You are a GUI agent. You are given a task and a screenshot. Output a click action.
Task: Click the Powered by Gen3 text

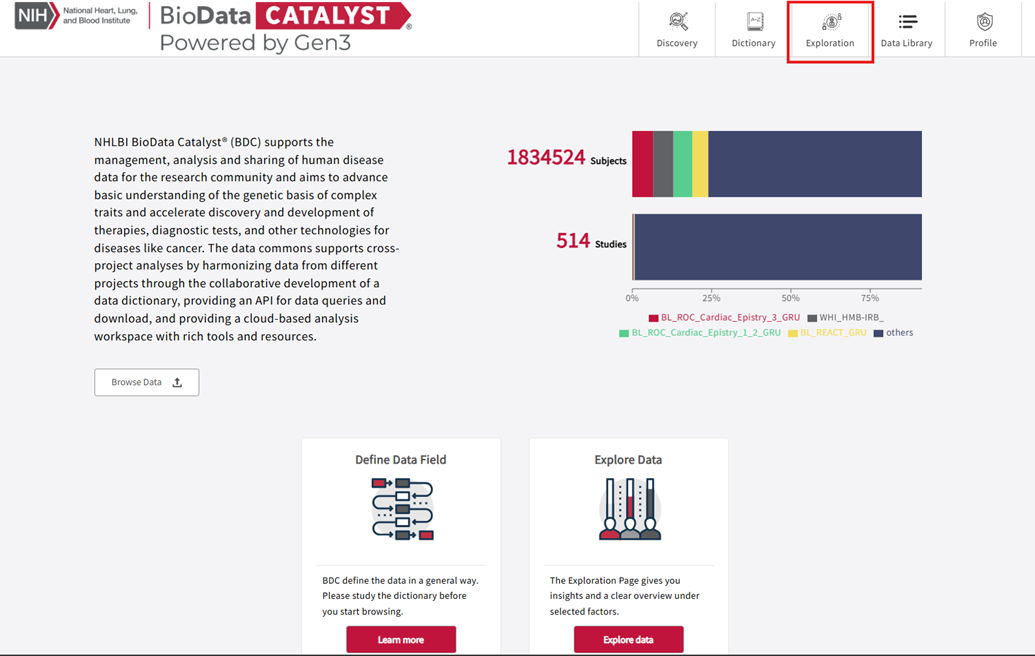tap(255, 43)
